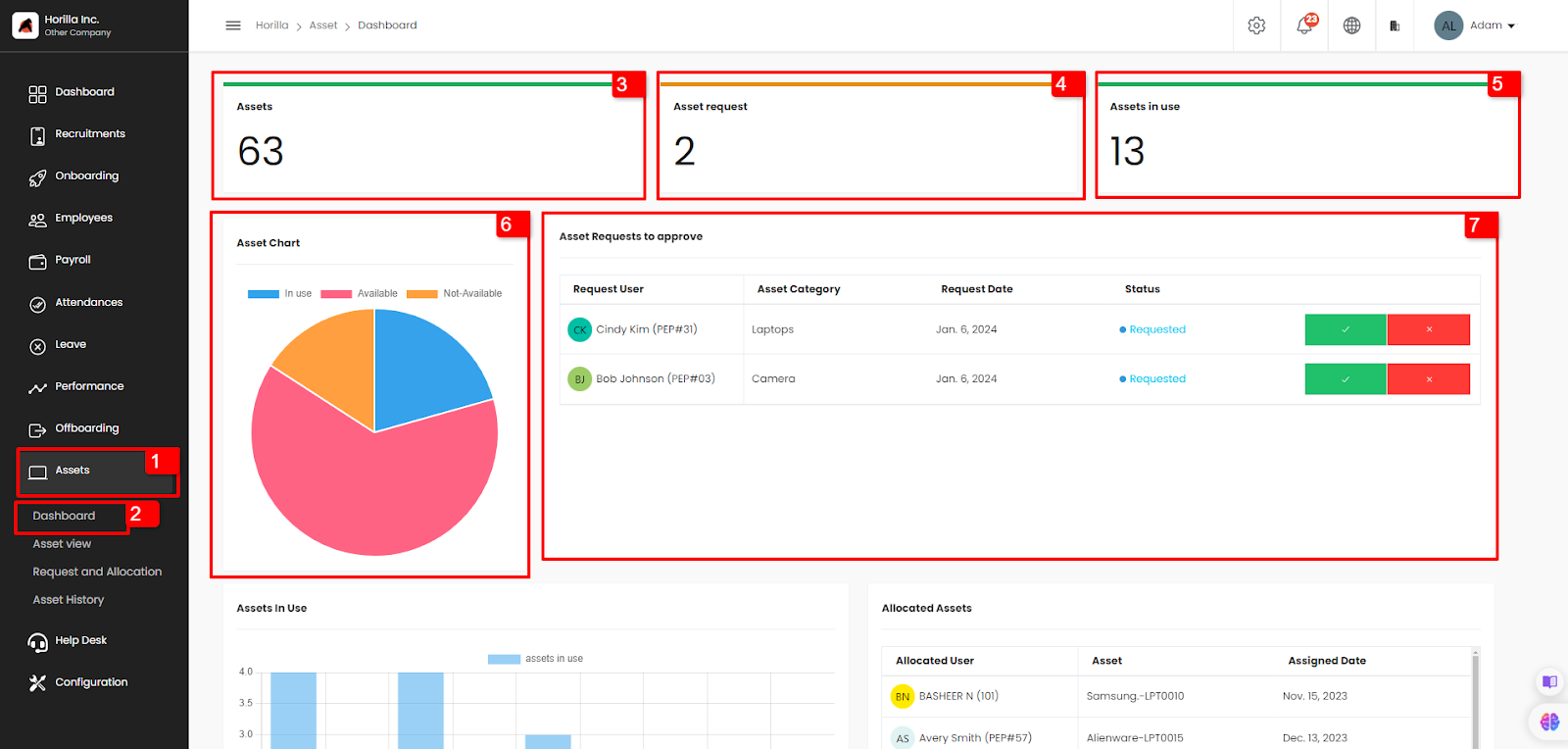This screenshot has width=1568, height=749.
Task: Click the BN avatar beside BASHEER N
Action: (902, 697)
